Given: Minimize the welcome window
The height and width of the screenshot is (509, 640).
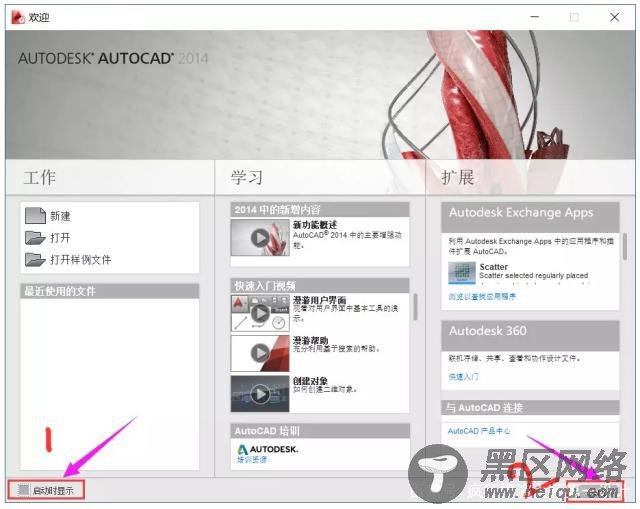Looking at the screenshot, I should coord(535,17).
